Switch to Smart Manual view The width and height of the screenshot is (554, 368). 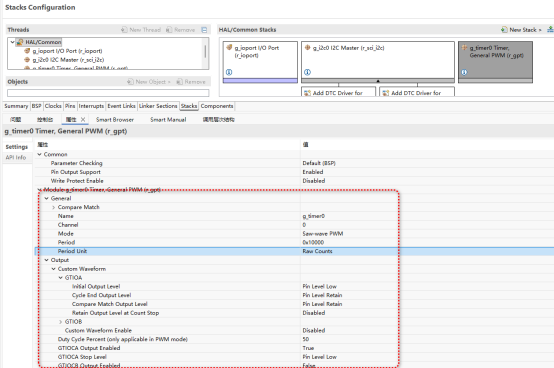point(168,120)
